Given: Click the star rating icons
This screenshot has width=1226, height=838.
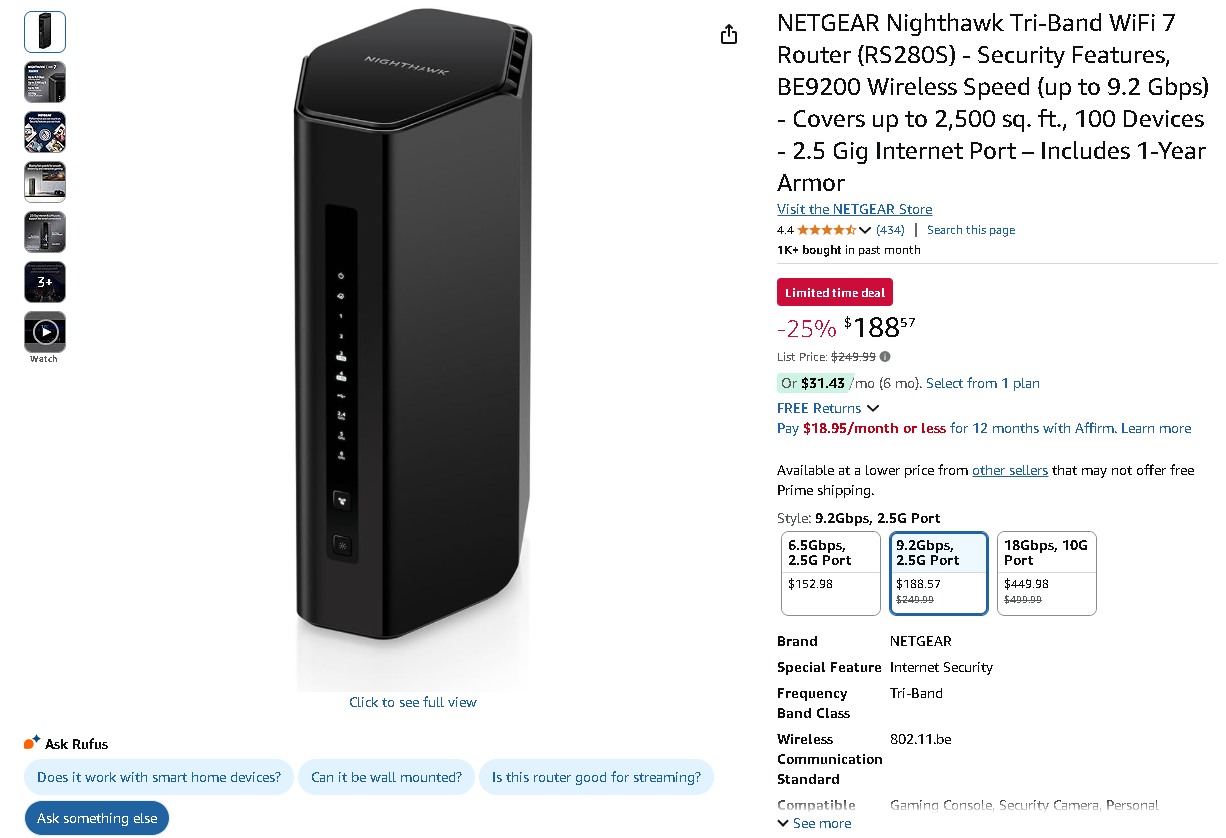Looking at the screenshot, I should [x=826, y=230].
